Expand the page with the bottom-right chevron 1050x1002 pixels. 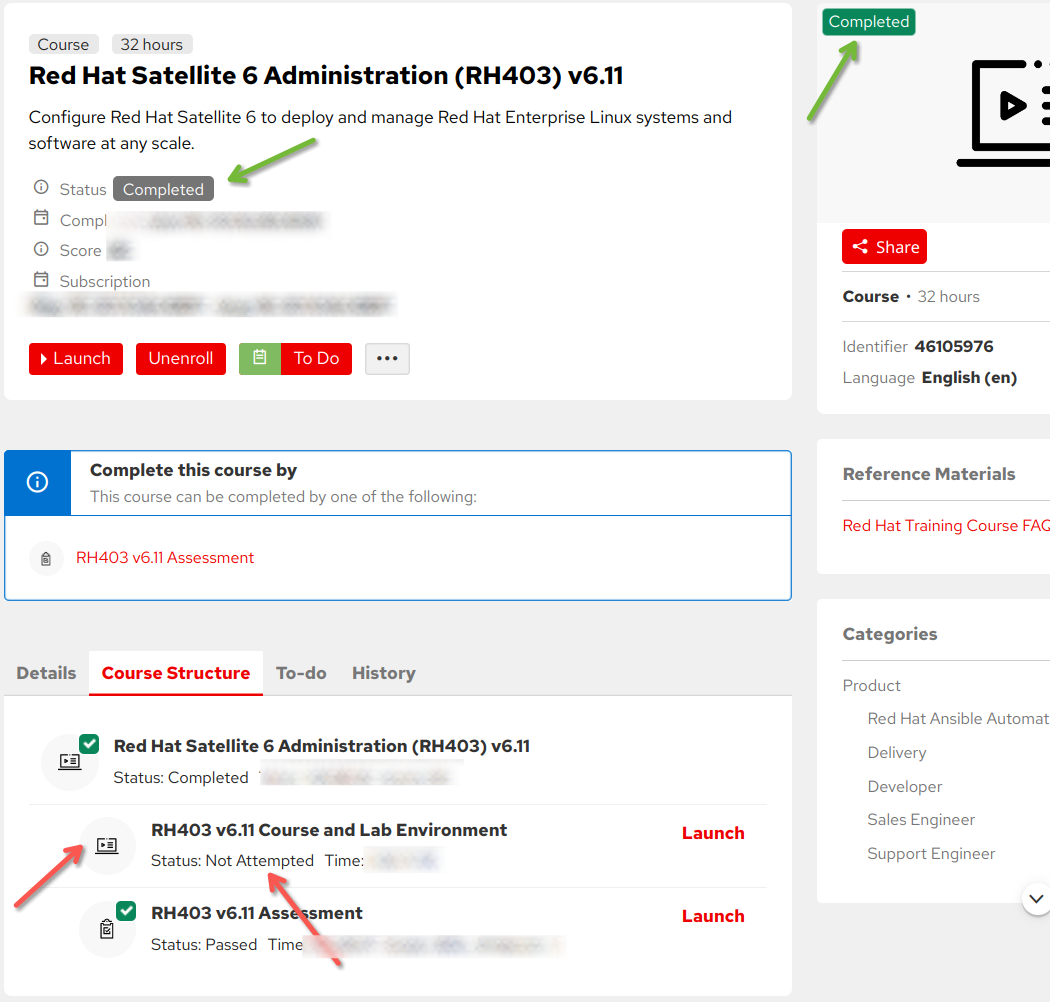tap(1036, 899)
